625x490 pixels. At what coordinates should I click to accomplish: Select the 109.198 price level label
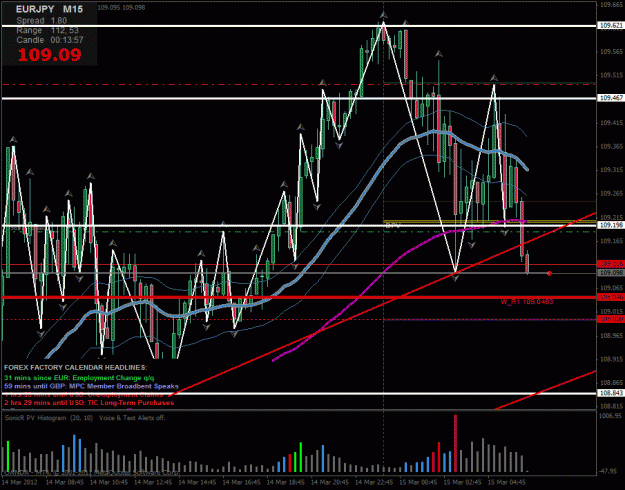(x=611, y=226)
